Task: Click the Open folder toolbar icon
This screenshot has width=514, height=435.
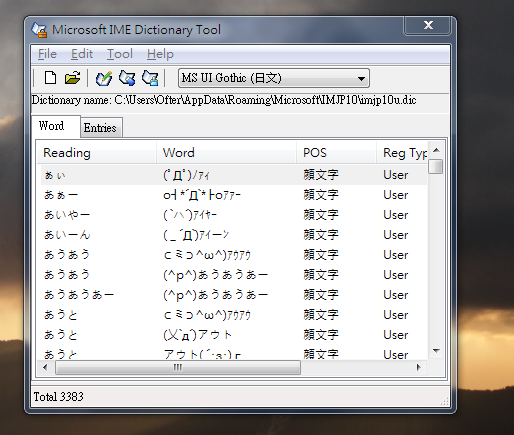Action: (x=72, y=78)
